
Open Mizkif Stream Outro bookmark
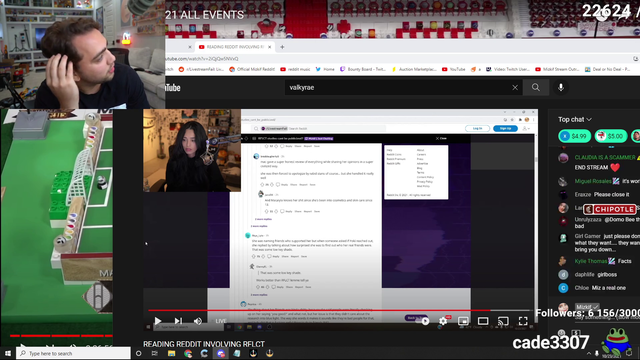coord(557,69)
